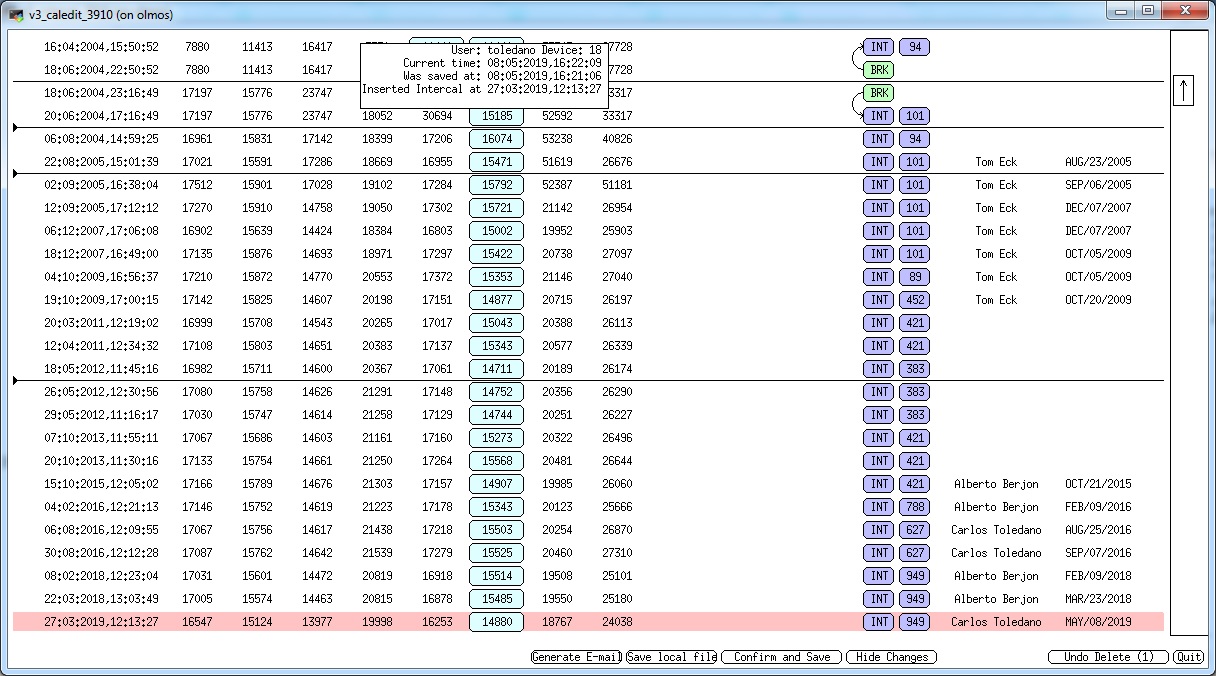
Task: Click INT tag in 18:05:2012 row
Action: [879, 369]
